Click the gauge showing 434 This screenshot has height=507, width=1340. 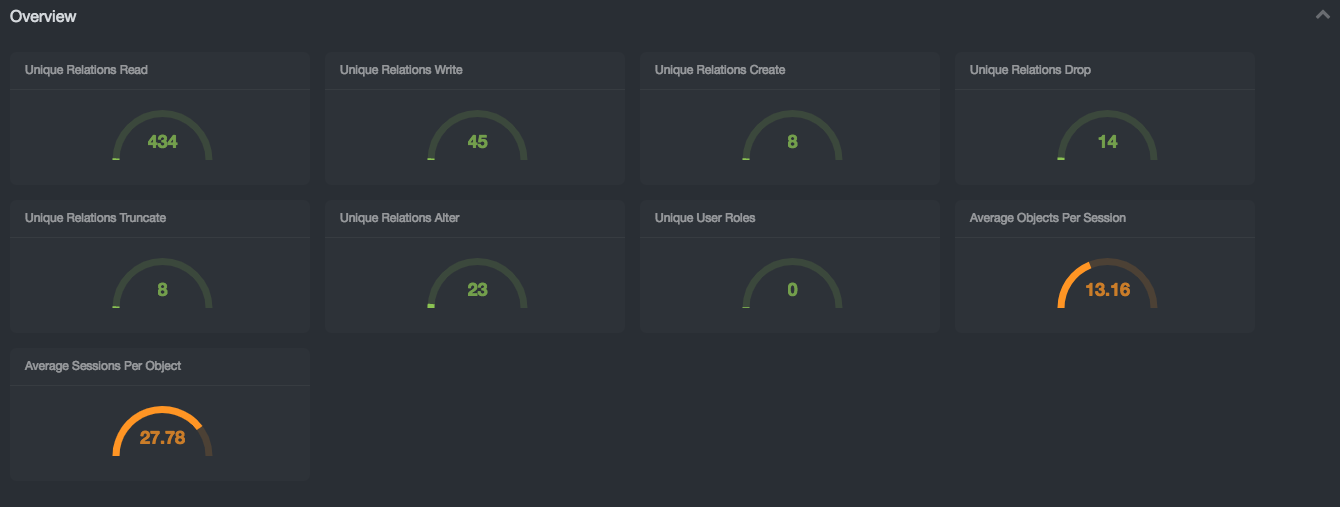pos(162,141)
